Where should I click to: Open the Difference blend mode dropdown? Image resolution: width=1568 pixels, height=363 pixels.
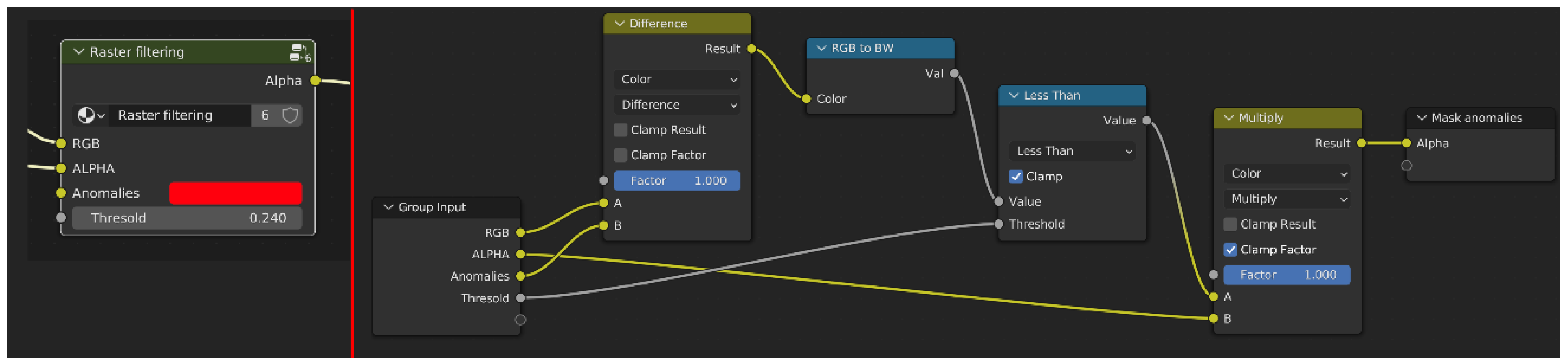click(678, 105)
